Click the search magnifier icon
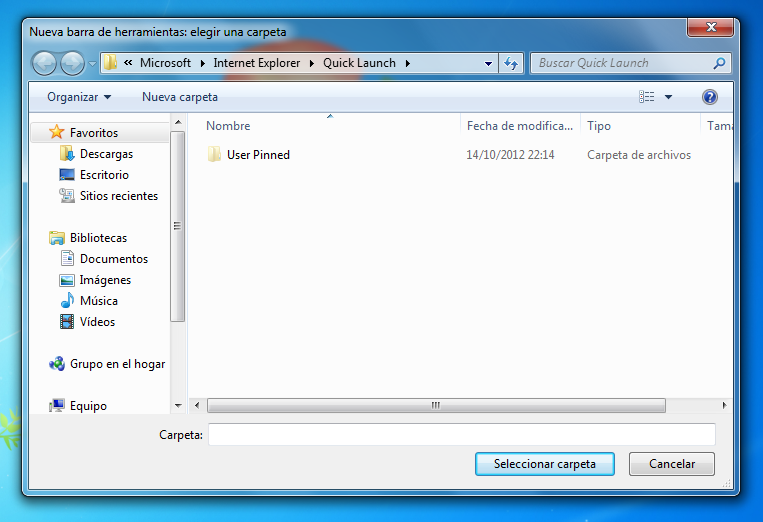 [x=719, y=63]
